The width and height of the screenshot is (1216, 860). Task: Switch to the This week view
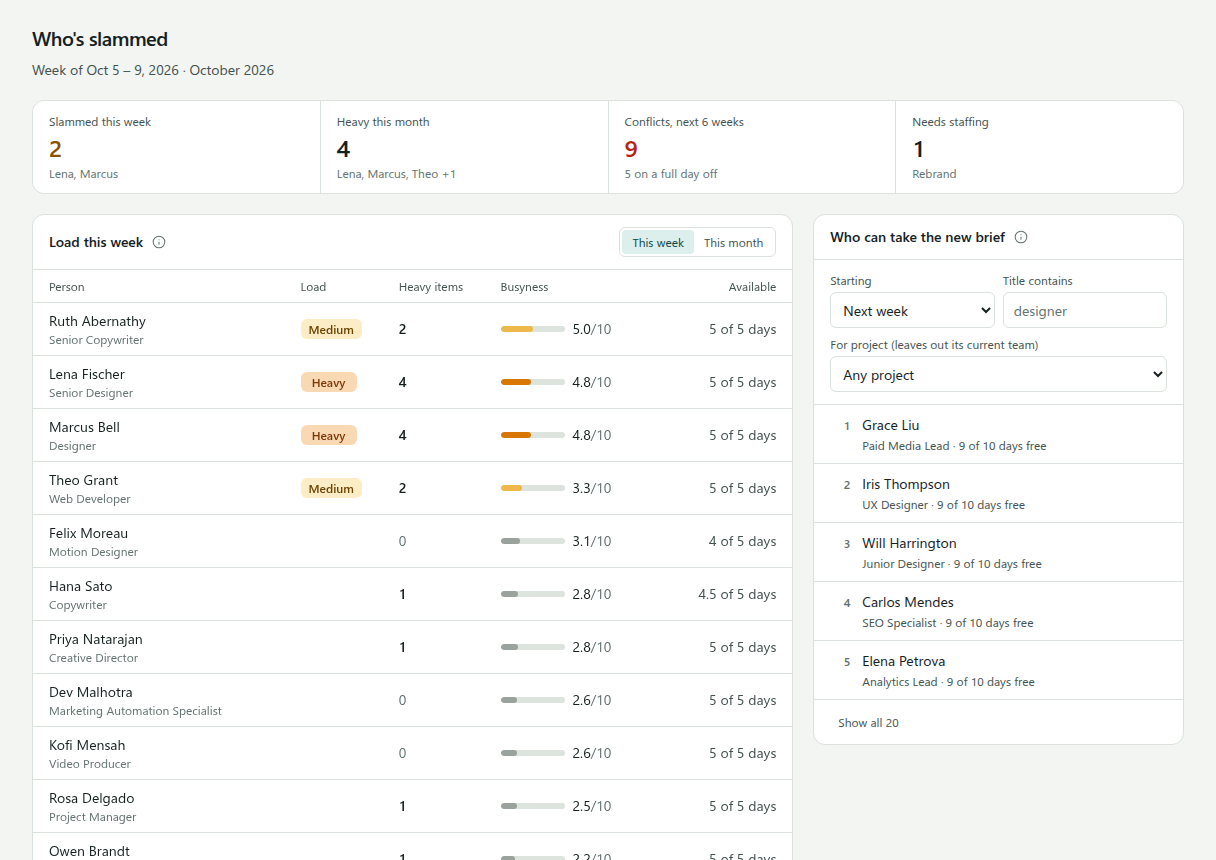coord(658,242)
